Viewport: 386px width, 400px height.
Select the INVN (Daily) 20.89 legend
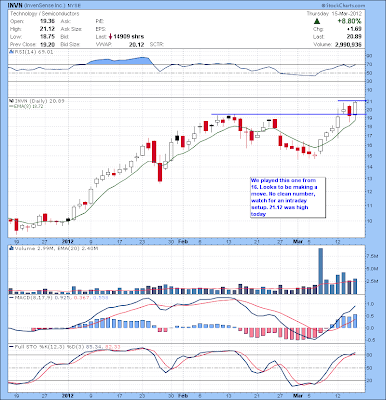click(39, 101)
